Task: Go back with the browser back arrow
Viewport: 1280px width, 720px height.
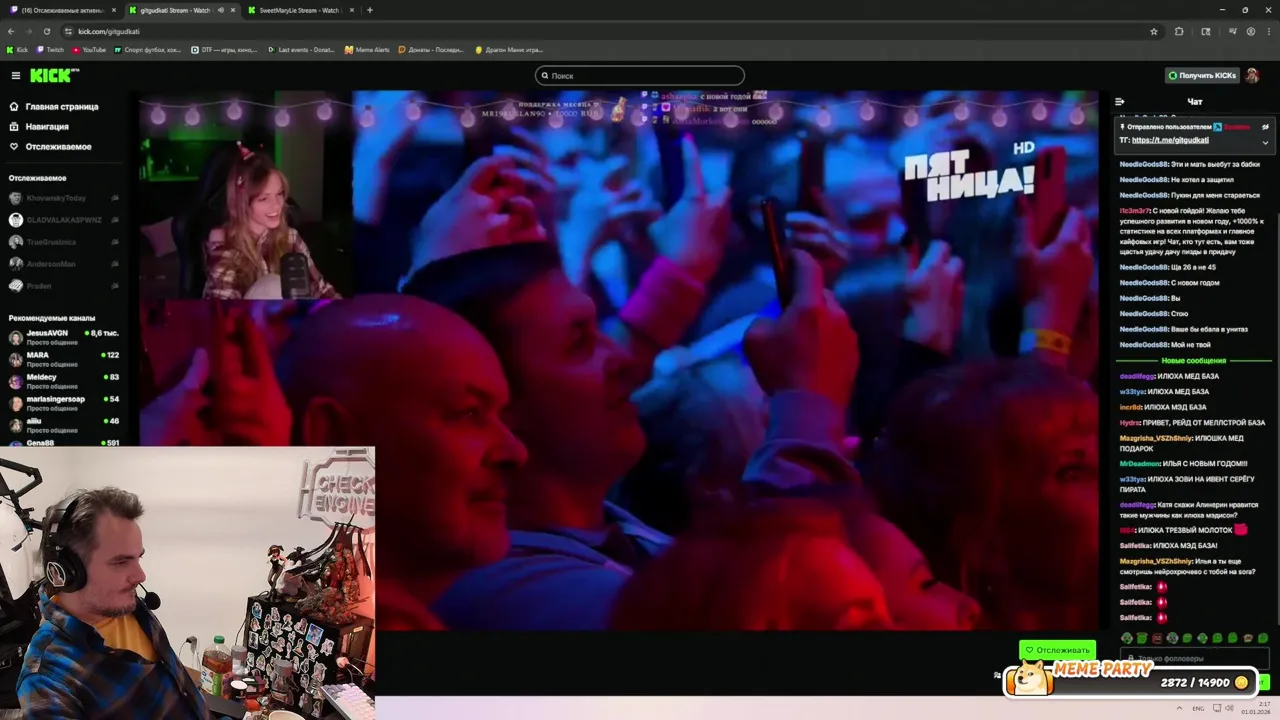Action: [x=11, y=31]
